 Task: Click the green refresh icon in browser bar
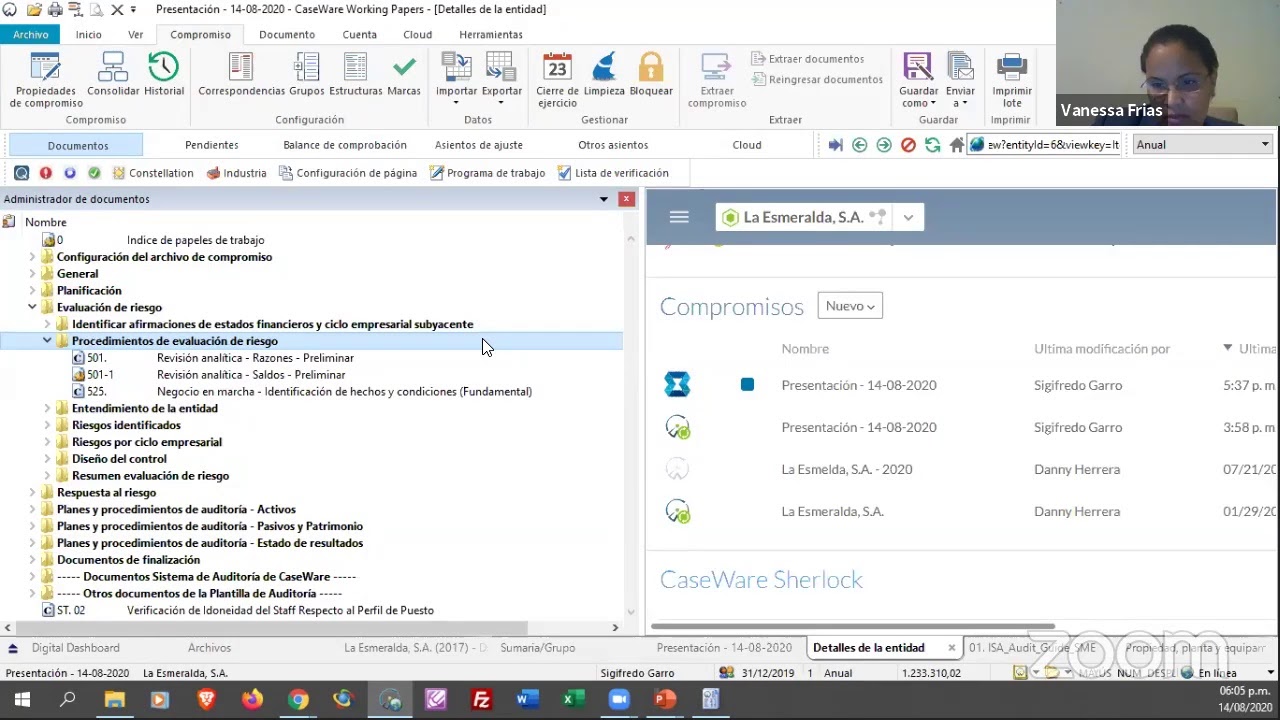point(932,145)
